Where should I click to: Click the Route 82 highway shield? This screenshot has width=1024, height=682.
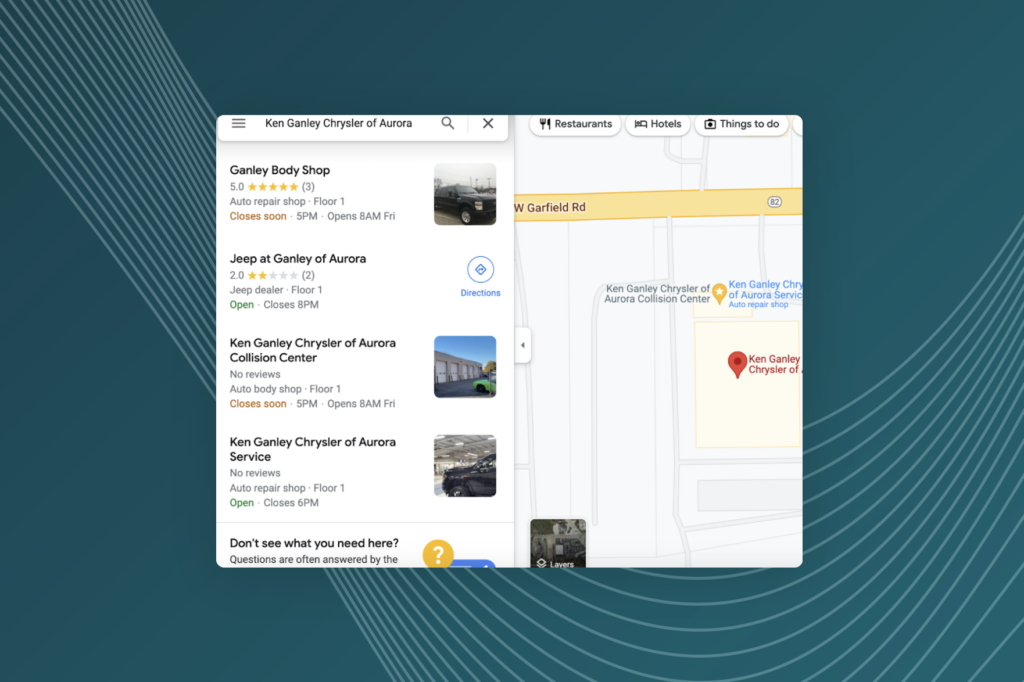[x=774, y=202]
